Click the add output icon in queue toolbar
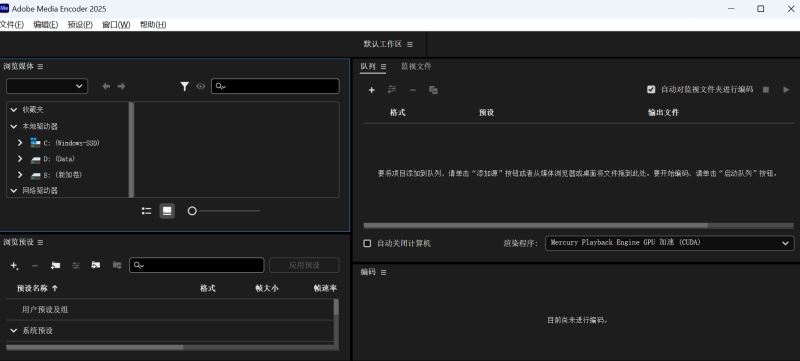 392,90
